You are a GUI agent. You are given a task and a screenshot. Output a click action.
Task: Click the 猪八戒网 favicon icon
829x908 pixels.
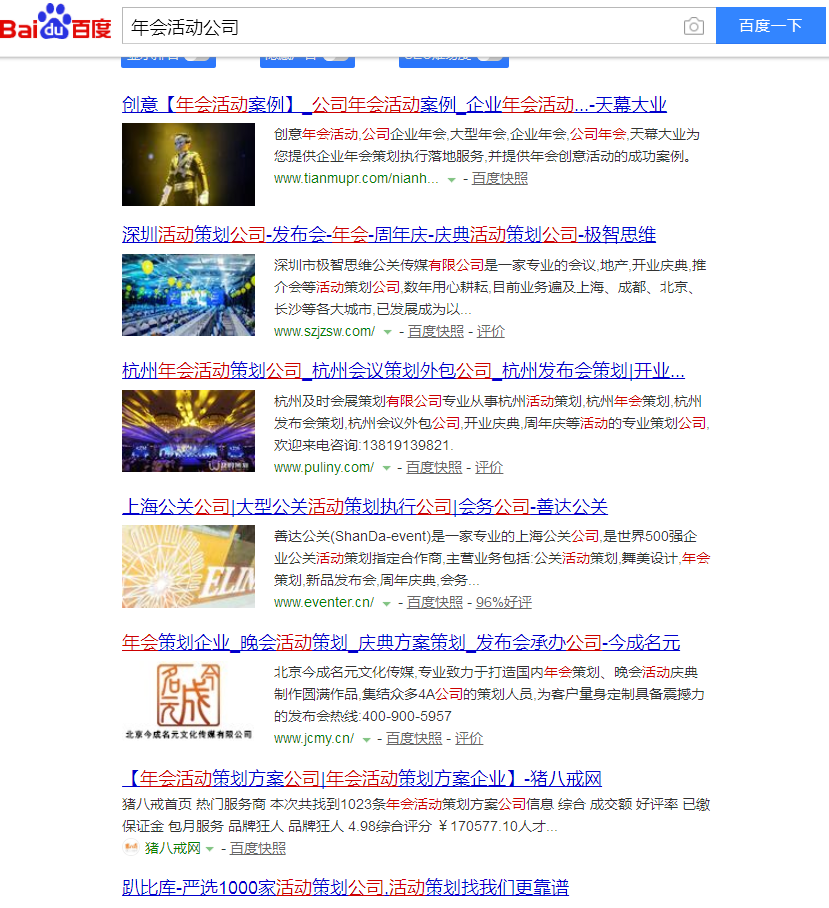pyautogui.click(x=131, y=848)
